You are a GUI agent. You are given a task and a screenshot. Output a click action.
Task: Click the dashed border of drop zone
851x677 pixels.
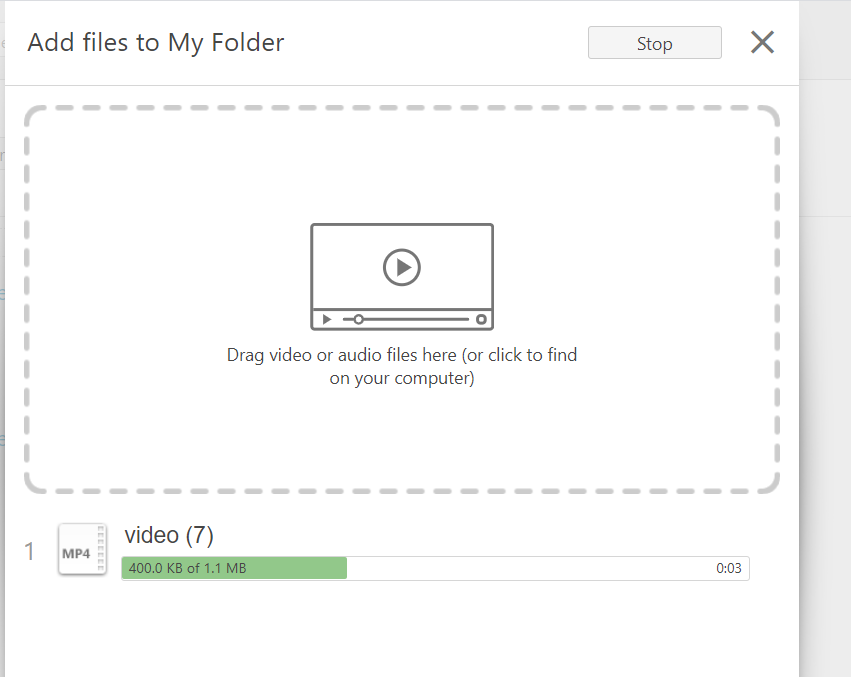pos(402,107)
